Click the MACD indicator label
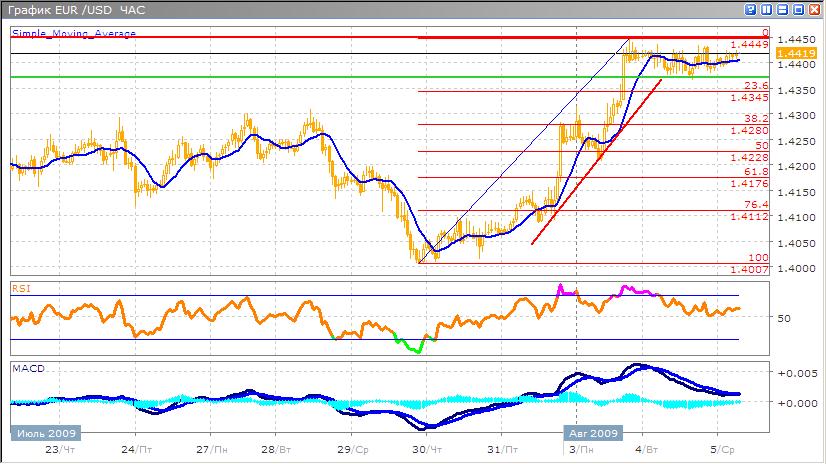 [x=27, y=369]
